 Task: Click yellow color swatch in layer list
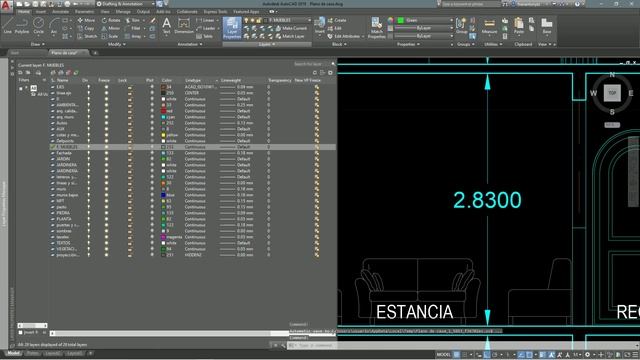click(163, 135)
